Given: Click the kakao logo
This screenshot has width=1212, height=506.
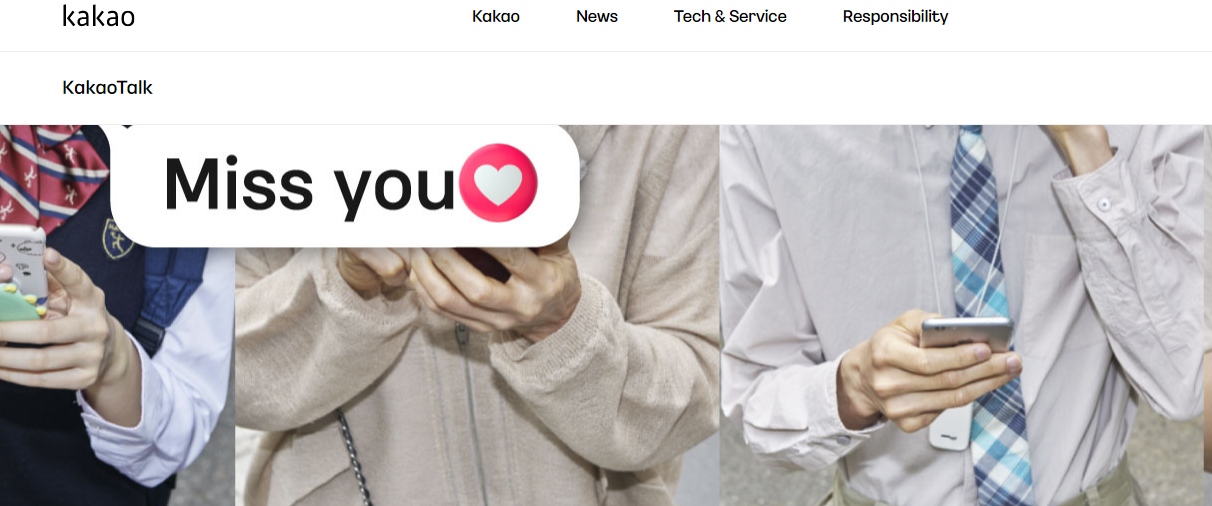Looking at the screenshot, I should [x=98, y=16].
